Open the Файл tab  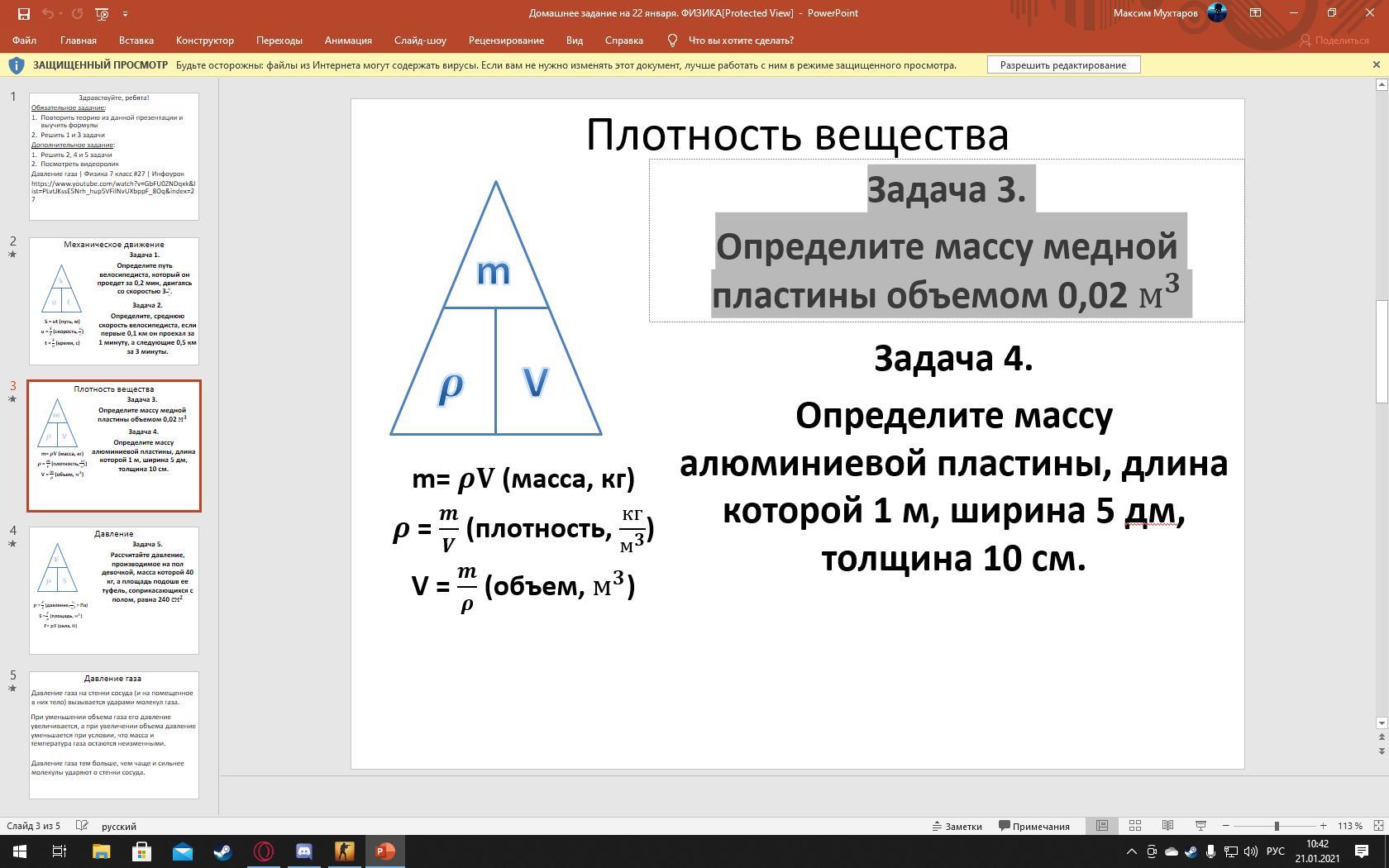coord(24,41)
